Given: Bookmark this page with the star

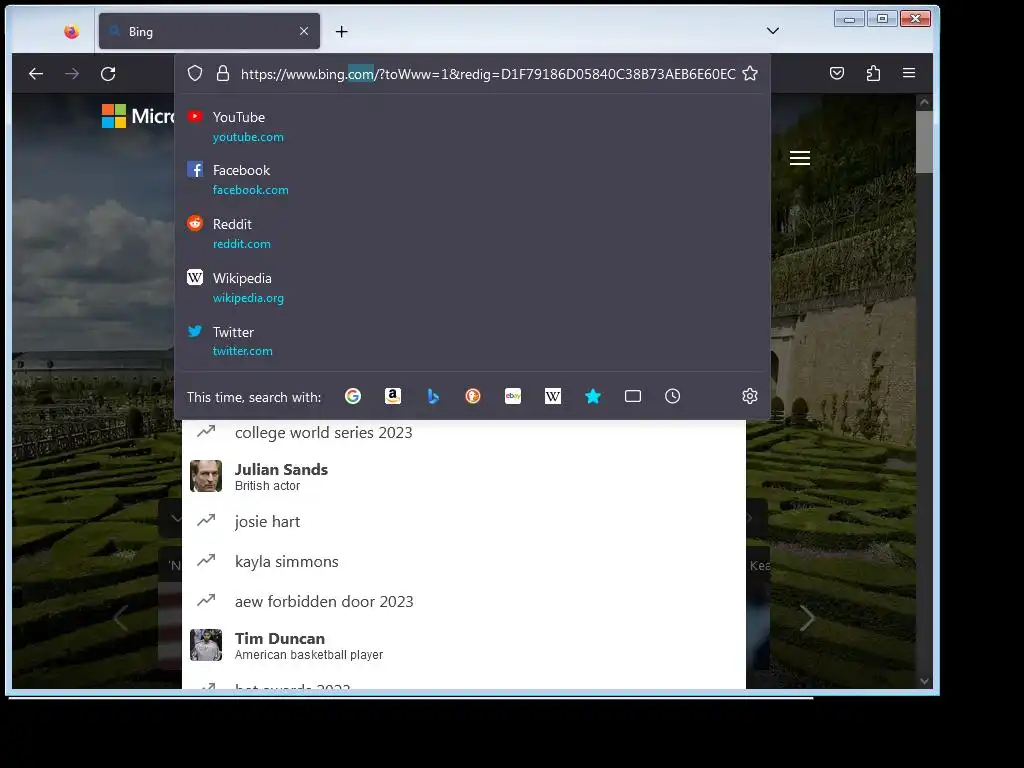Looking at the screenshot, I should coord(750,73).
